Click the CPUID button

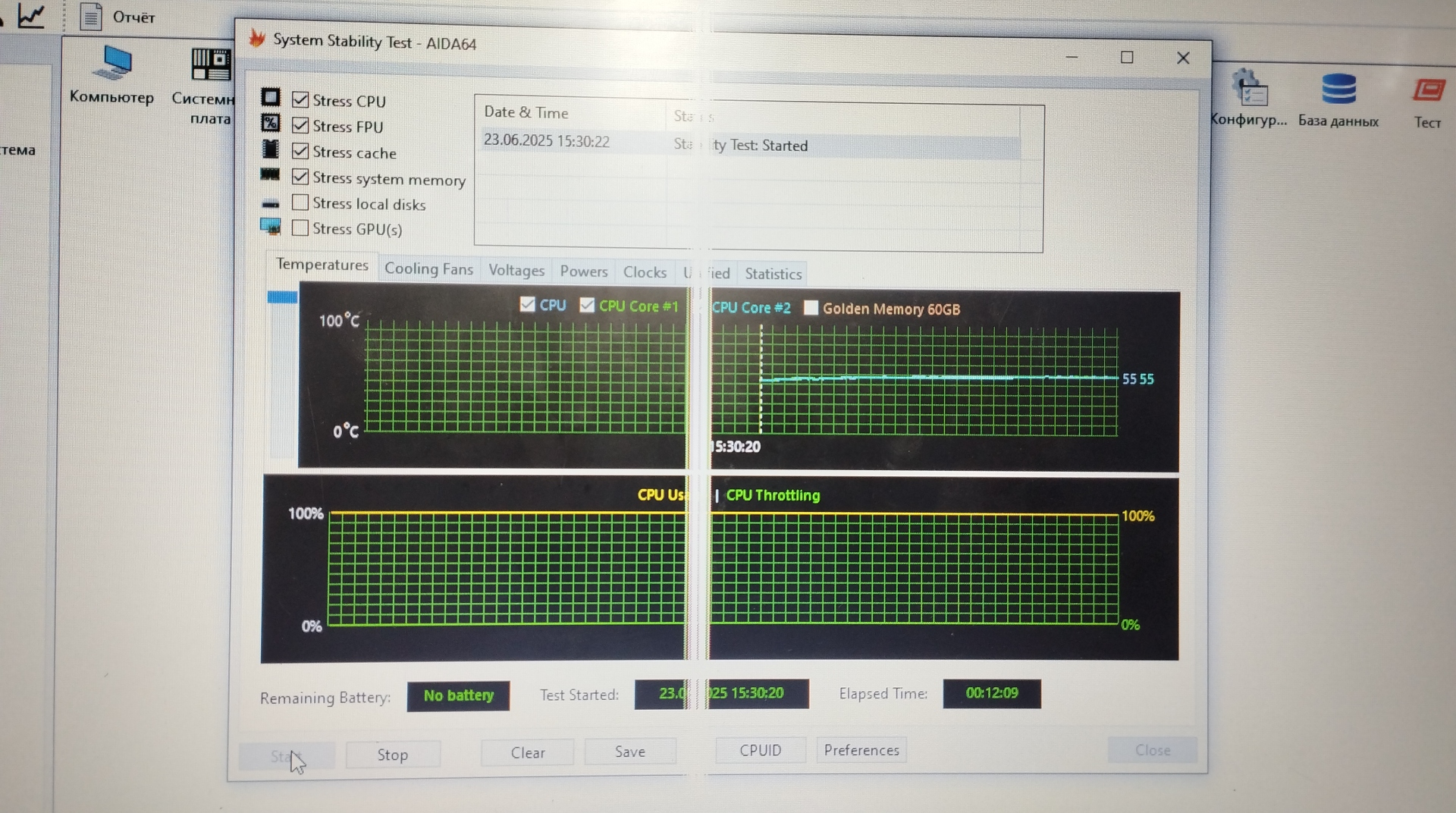760,750
